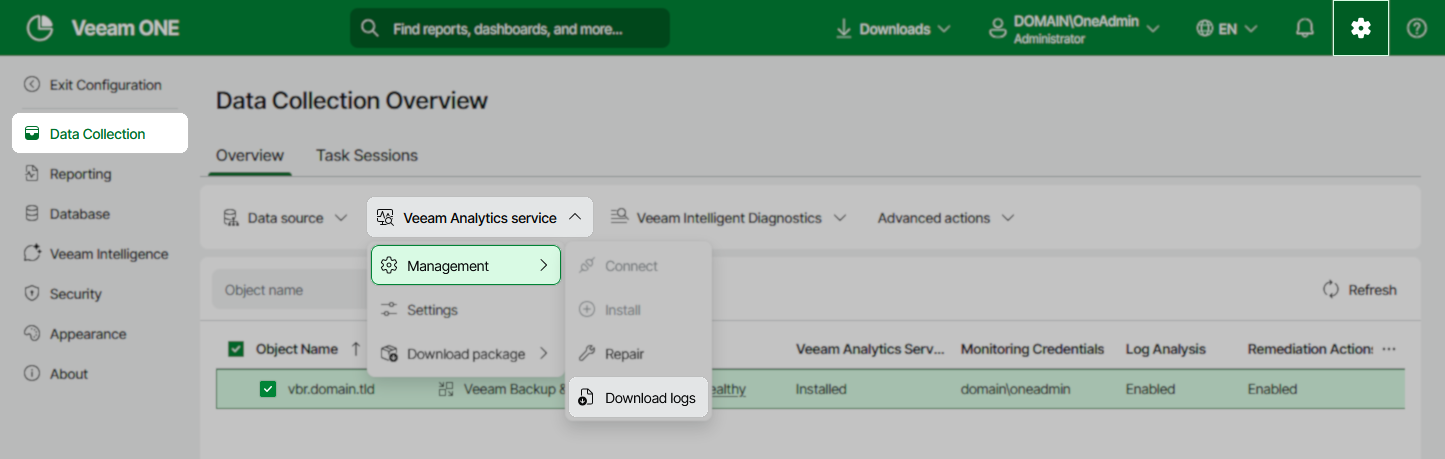Focus the Find reports search field
This screenshot has height=459, width=1445.
[x=510, y=29]
